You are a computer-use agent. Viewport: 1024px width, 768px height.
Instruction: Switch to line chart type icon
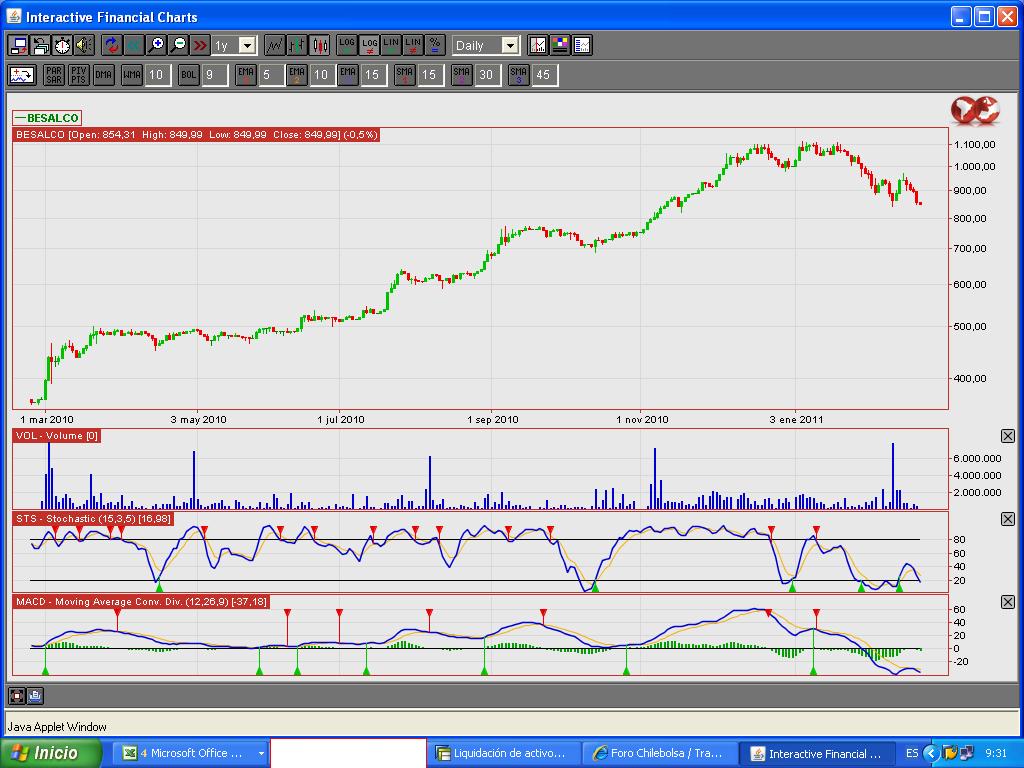coord(274,45)
